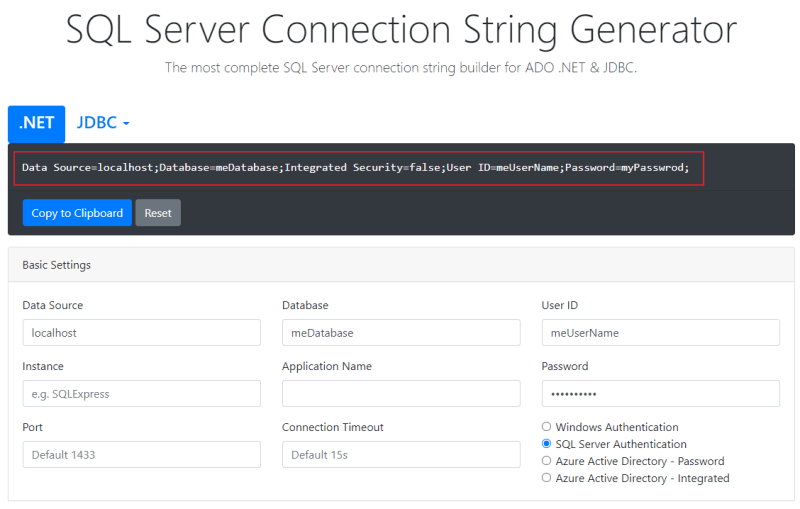Viewport: 800px width, 509px height.
Task: Focus the Port input box
Action: [x=141, y=454]
